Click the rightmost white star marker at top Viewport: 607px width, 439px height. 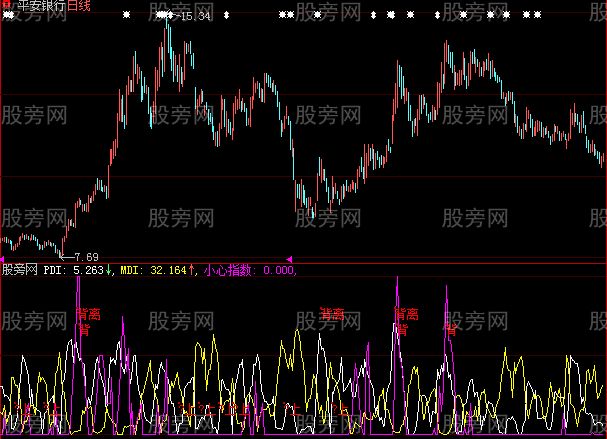tap(538, 16)
